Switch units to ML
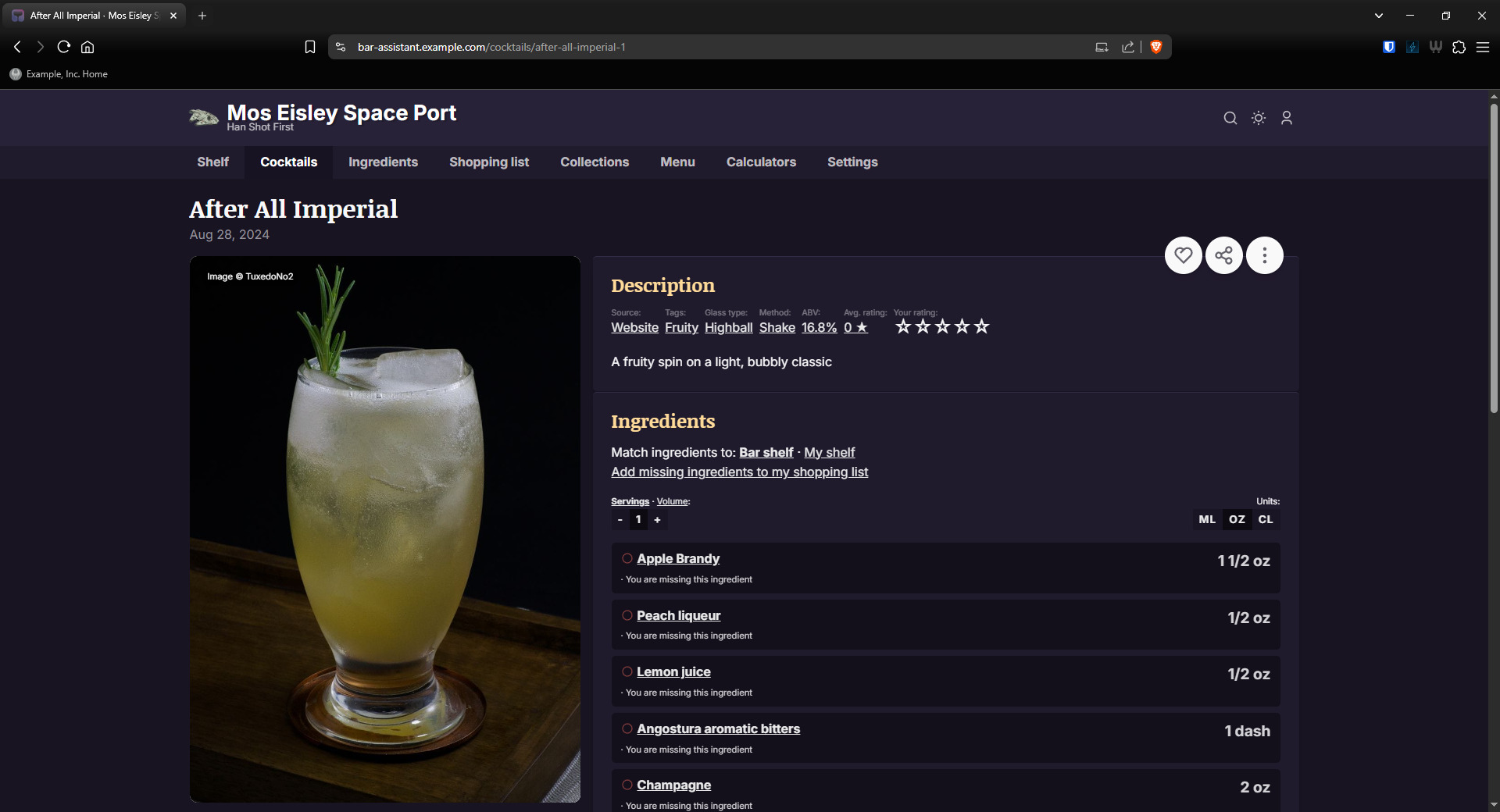1500x812 pixels. tap(1206, 519)
